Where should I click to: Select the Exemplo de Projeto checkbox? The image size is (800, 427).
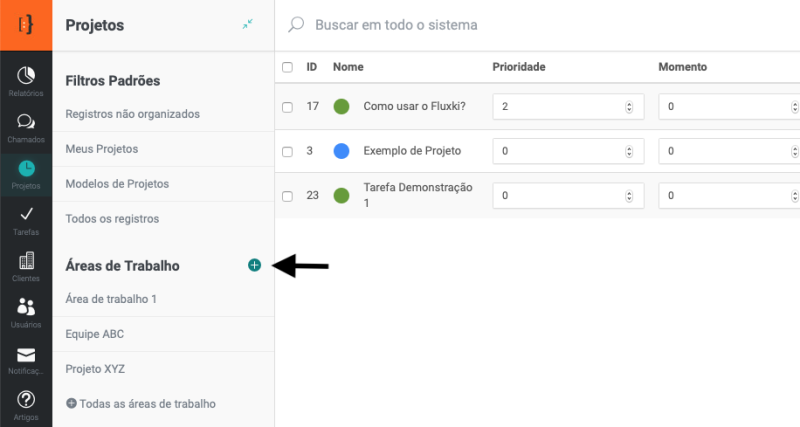pyautogui.click(x=287, y=152)
